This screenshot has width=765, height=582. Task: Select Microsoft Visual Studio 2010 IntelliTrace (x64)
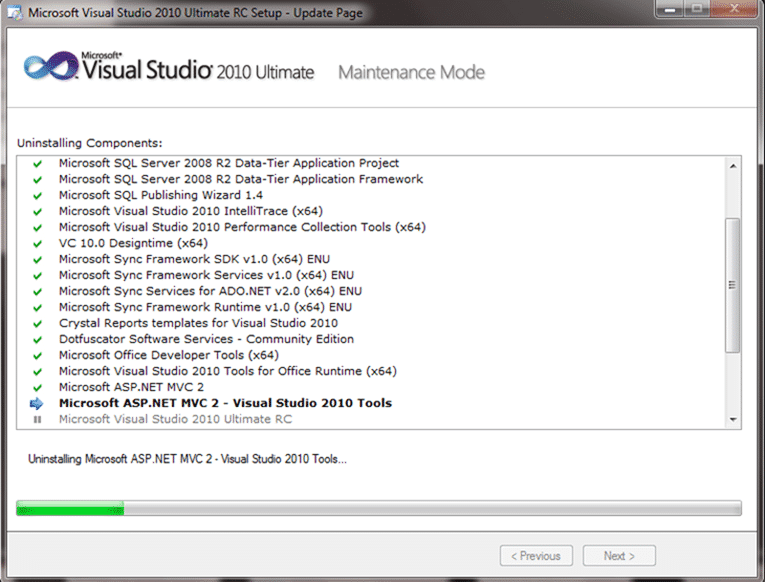191,211
